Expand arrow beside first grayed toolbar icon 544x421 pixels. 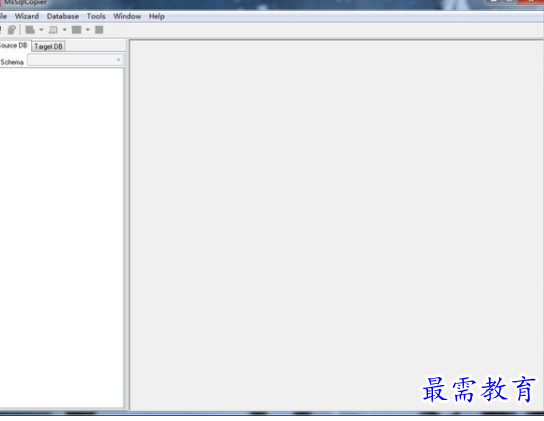point(41,30)
